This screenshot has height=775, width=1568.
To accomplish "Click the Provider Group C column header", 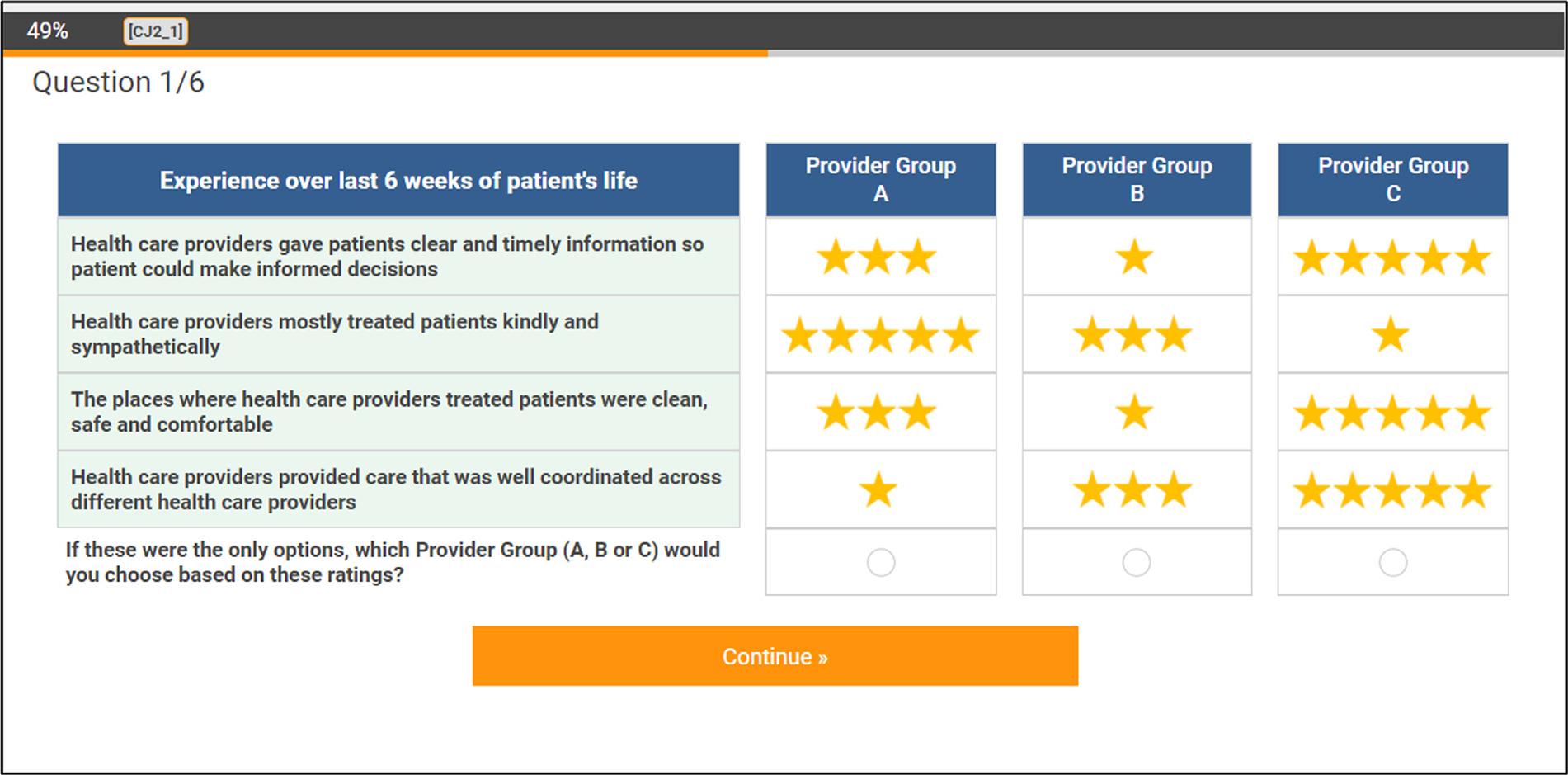I will coord(1392,180).
